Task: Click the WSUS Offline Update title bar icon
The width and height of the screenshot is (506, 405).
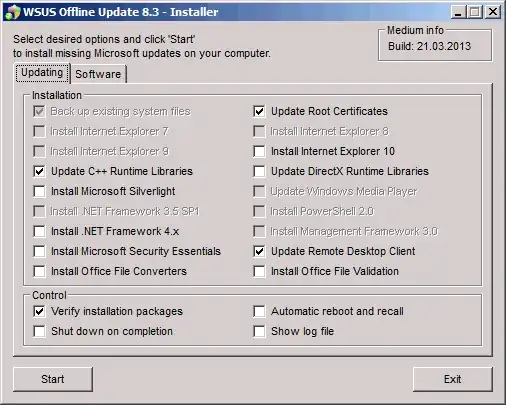Action: (12, 12)
